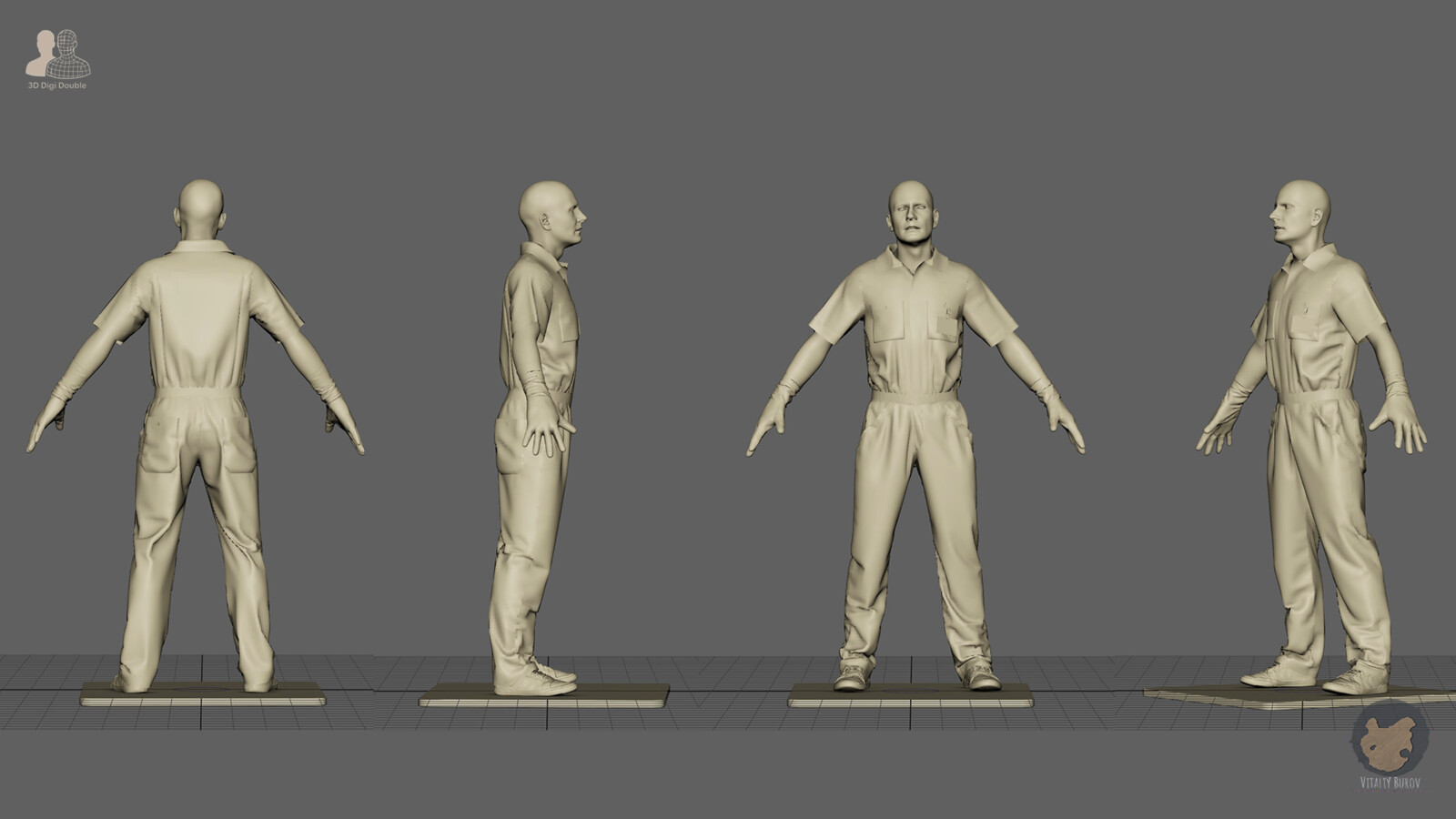Select the three-quarter view figure render

pos(1311,438)
